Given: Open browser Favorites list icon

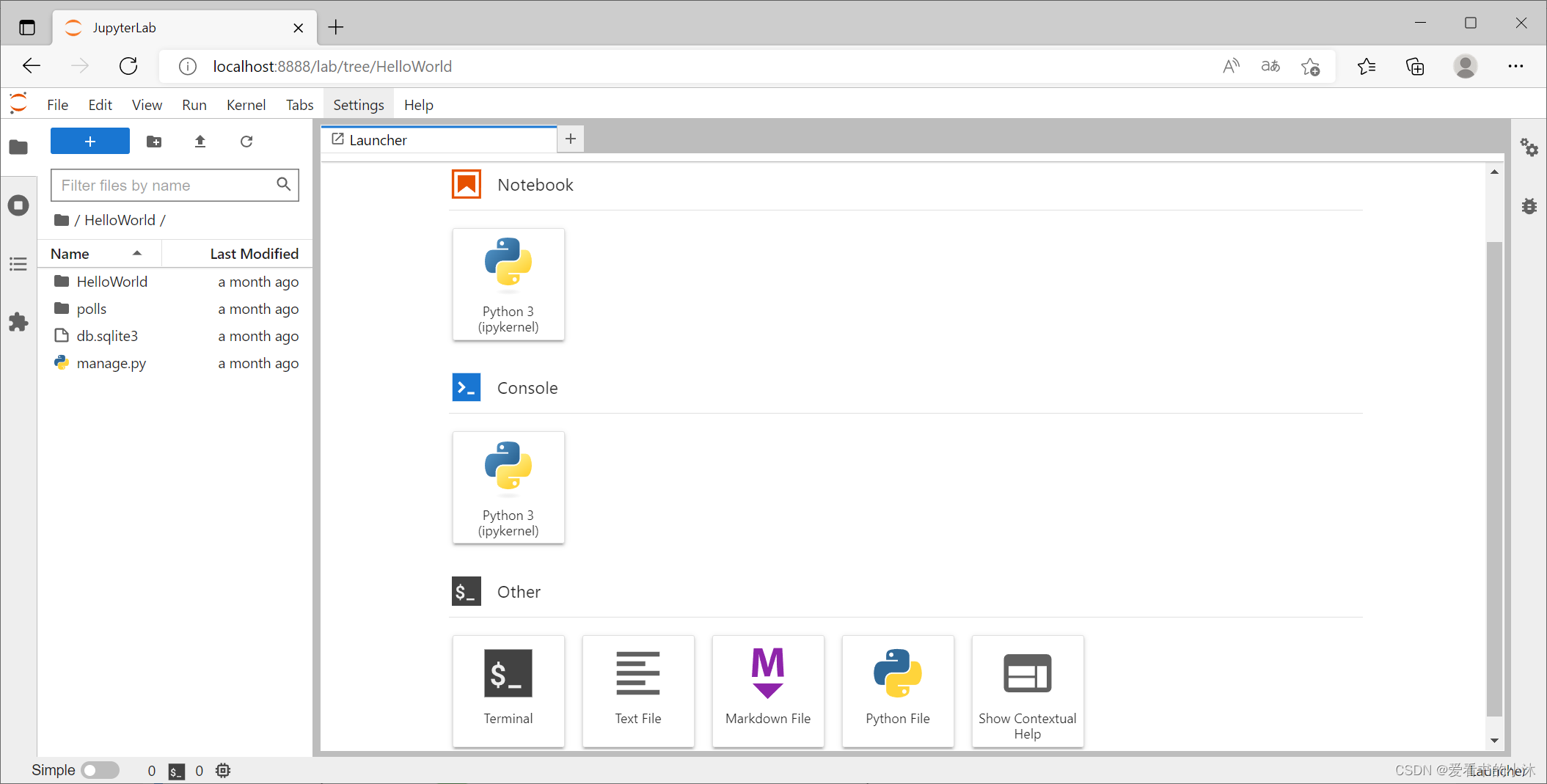Looking at the screenshot, I should click(1367, 67).
